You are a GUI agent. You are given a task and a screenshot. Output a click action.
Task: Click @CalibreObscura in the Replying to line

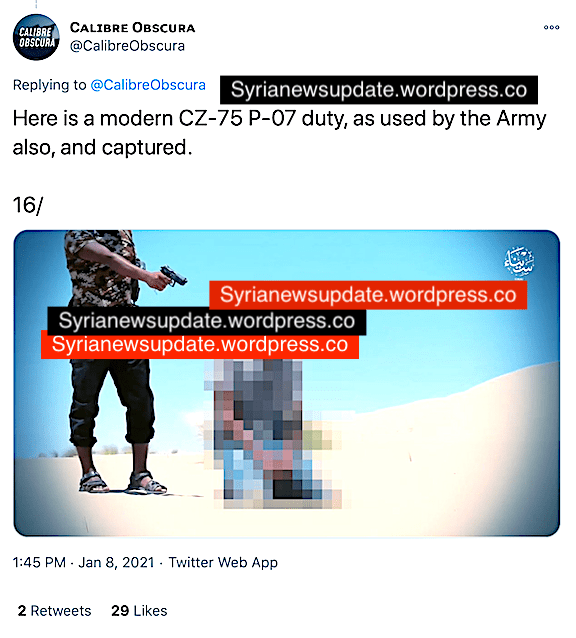(148, 85)
